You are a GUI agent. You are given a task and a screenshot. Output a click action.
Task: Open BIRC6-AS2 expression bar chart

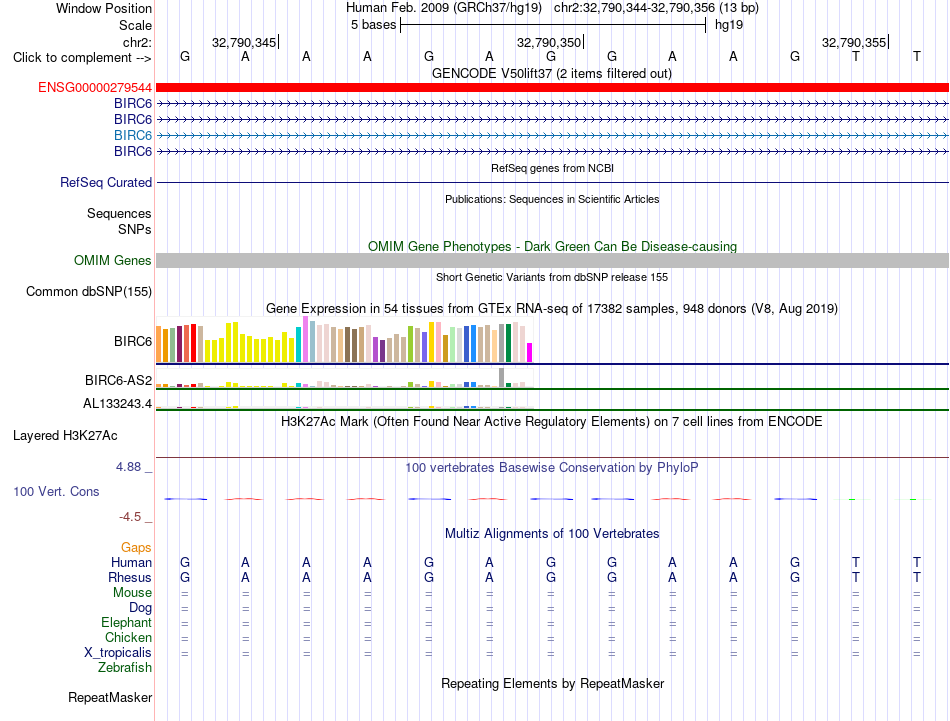(344, 379)
